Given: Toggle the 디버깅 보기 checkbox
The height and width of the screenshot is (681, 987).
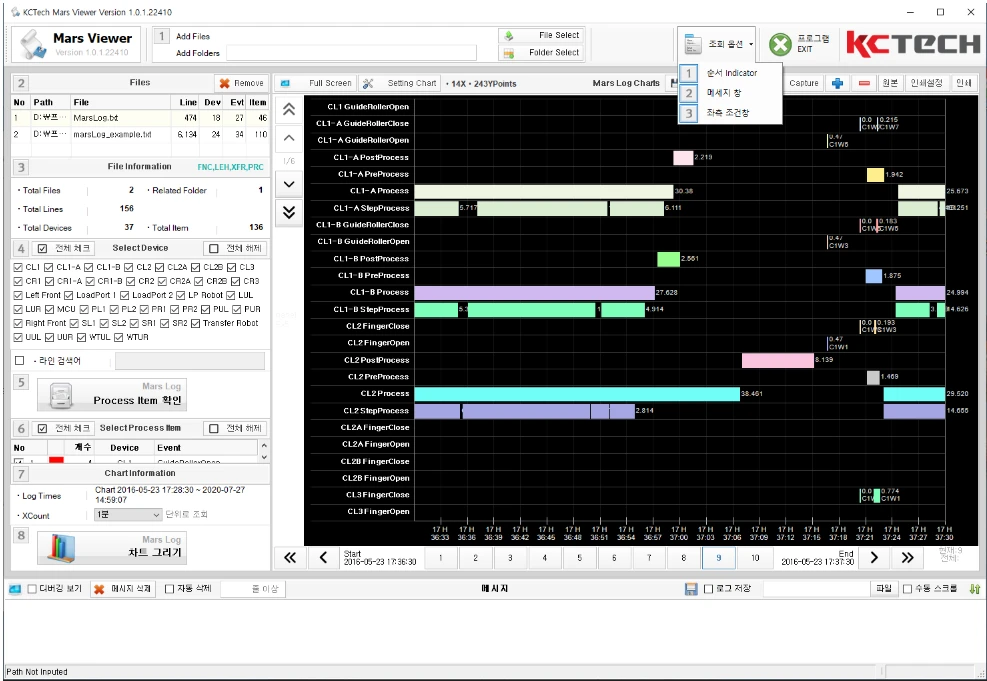Looking at the screenshot, I should pos(32,589).
